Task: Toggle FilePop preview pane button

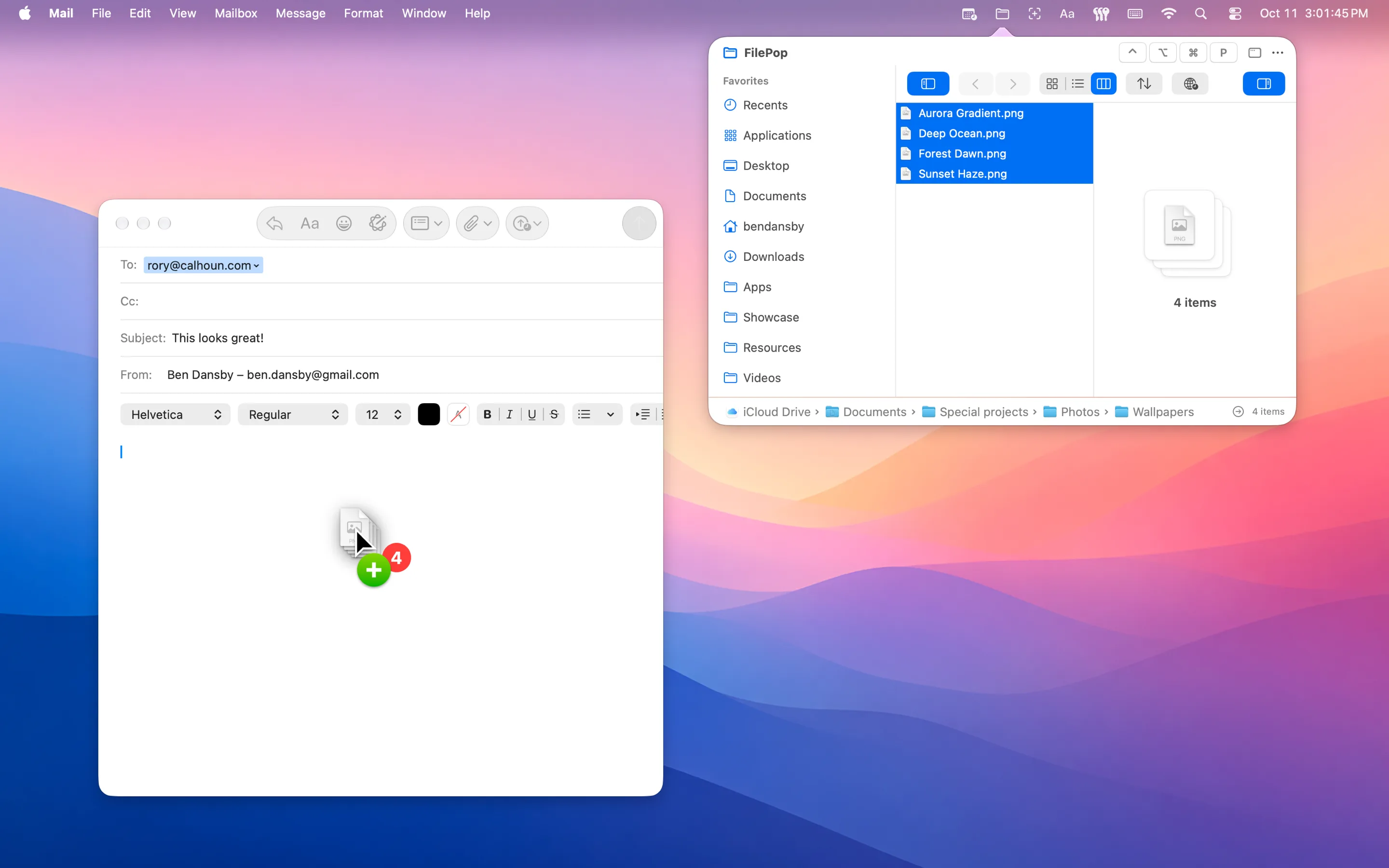Action: pyautogui.click(x=1263, y=84)
